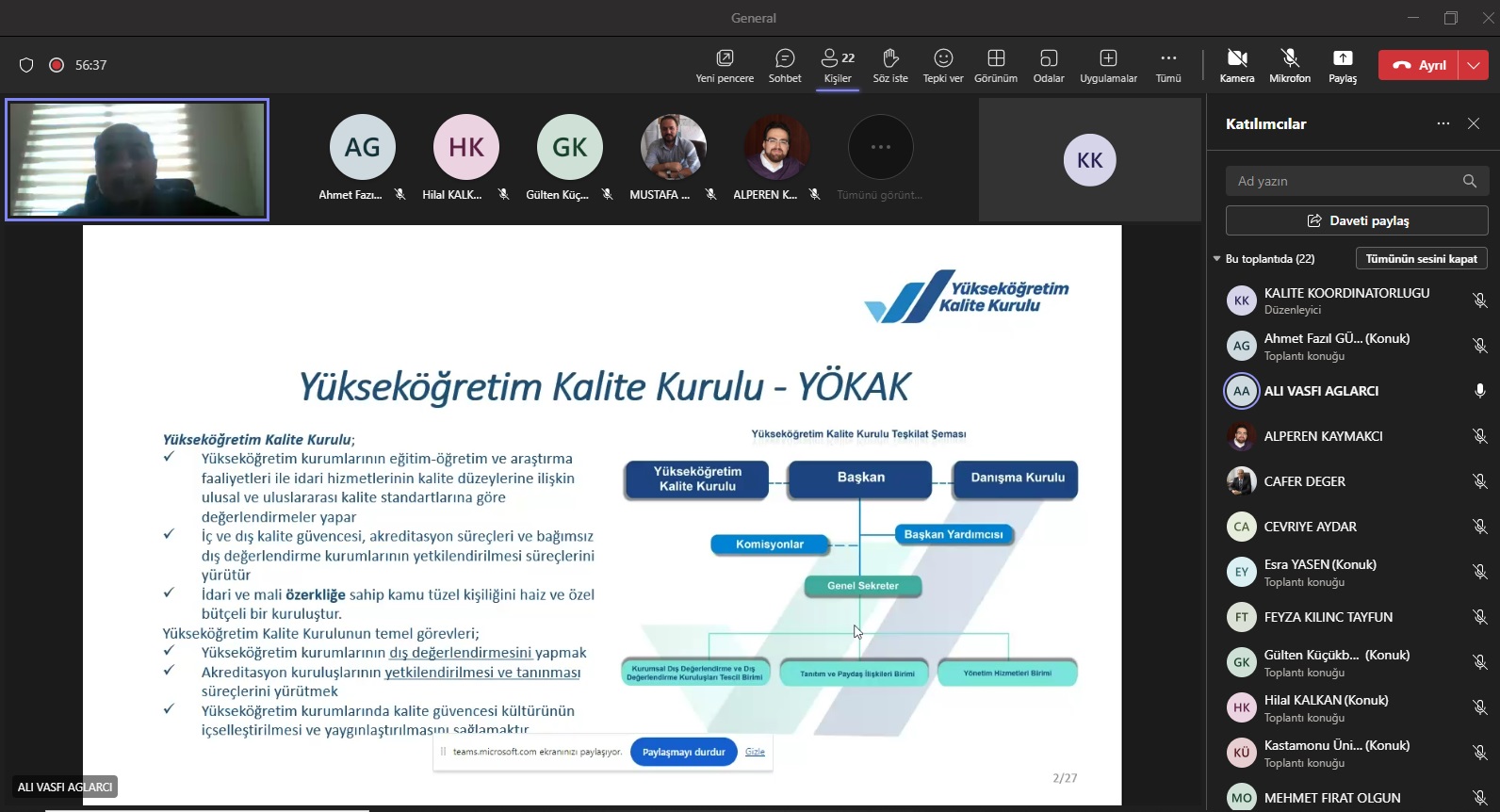Click the KK avatar tile

click(x=1090, y=160)
